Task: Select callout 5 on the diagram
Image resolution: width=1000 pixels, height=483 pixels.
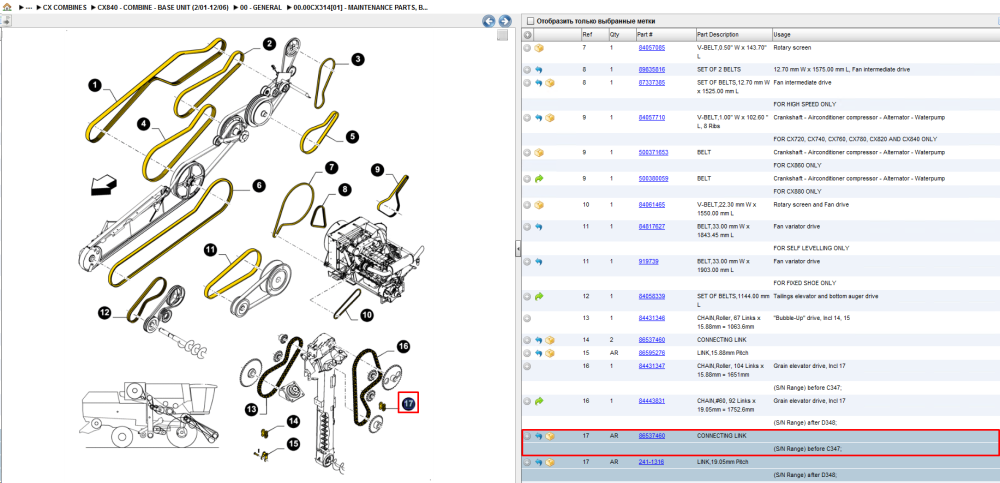Action: (x=352, y=136)
